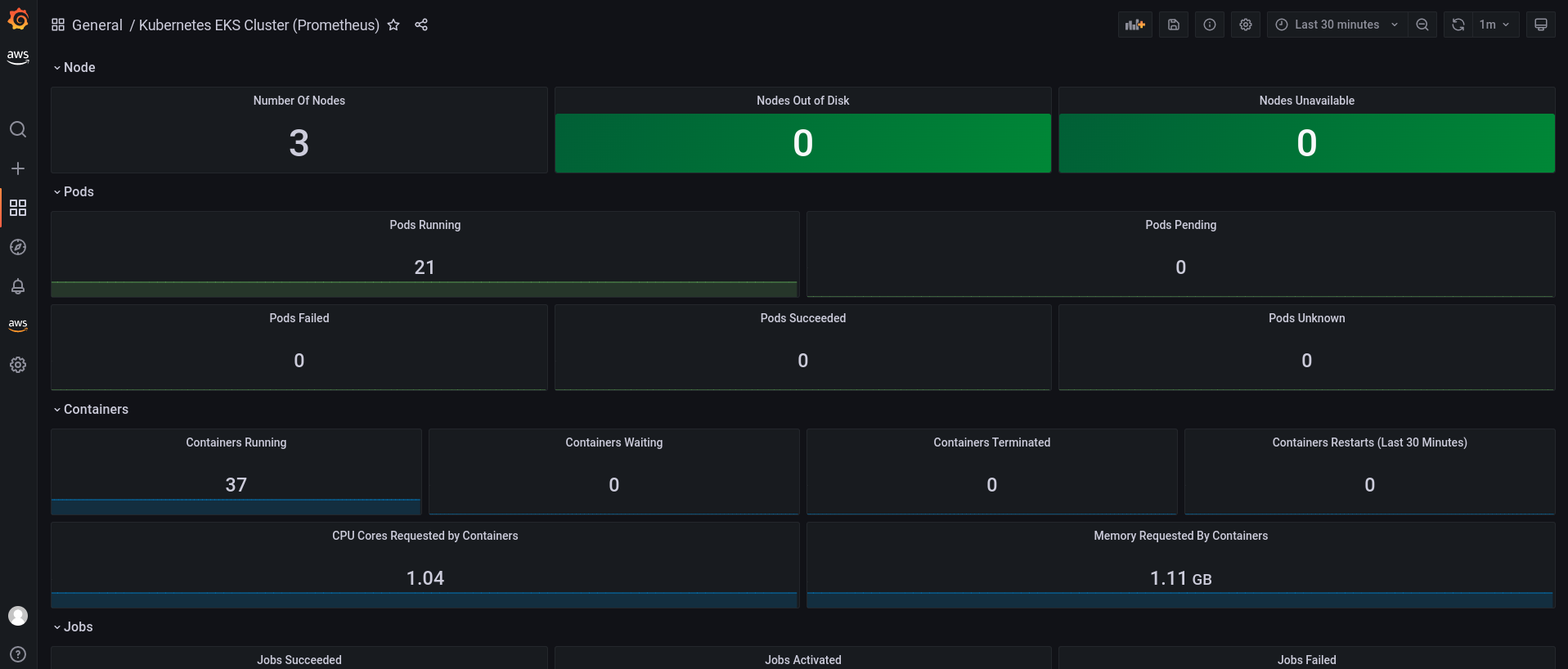Open the Explore compass icon

(x=18, y=247)
